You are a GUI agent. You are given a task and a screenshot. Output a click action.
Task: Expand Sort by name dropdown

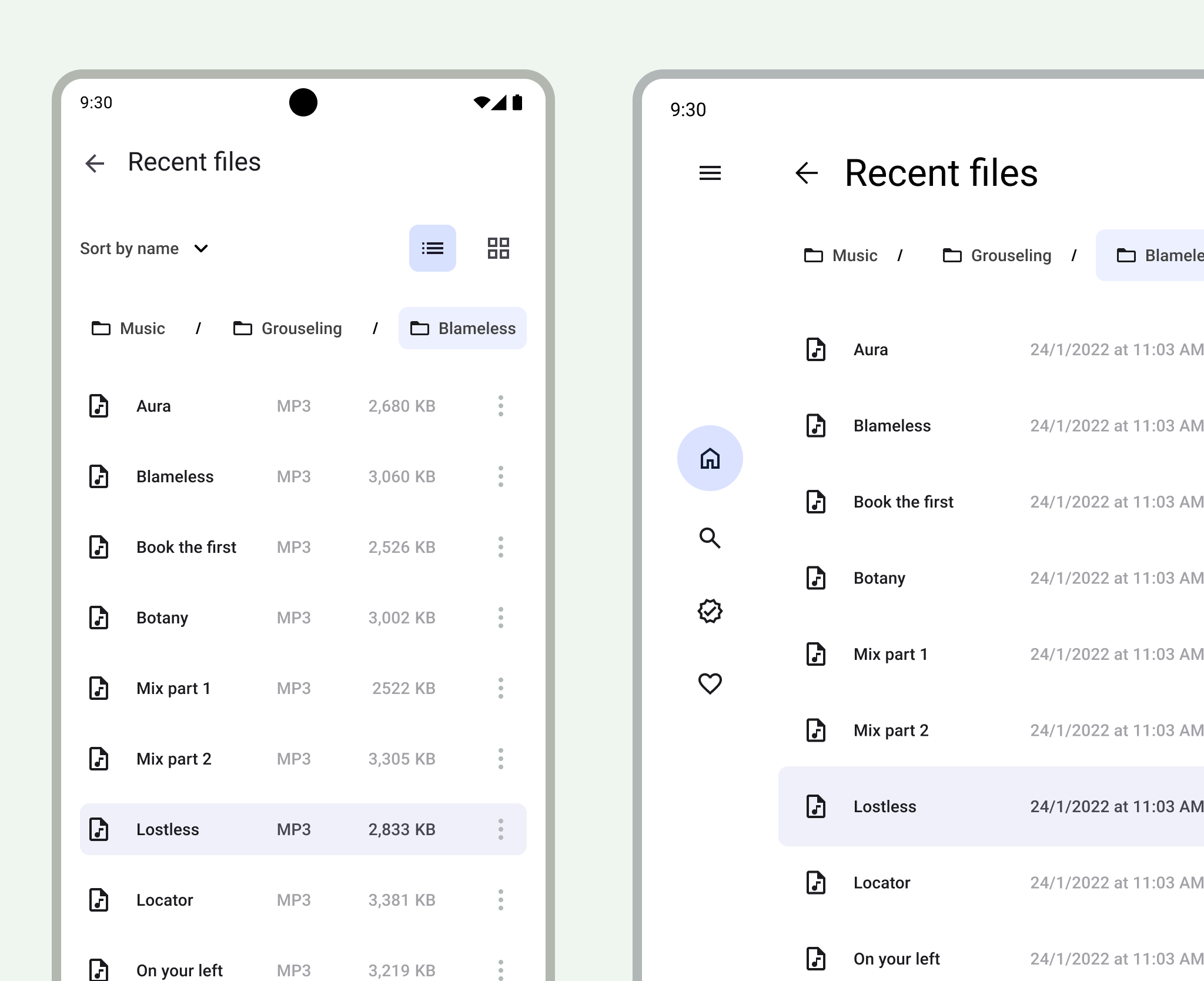(144, 248)
